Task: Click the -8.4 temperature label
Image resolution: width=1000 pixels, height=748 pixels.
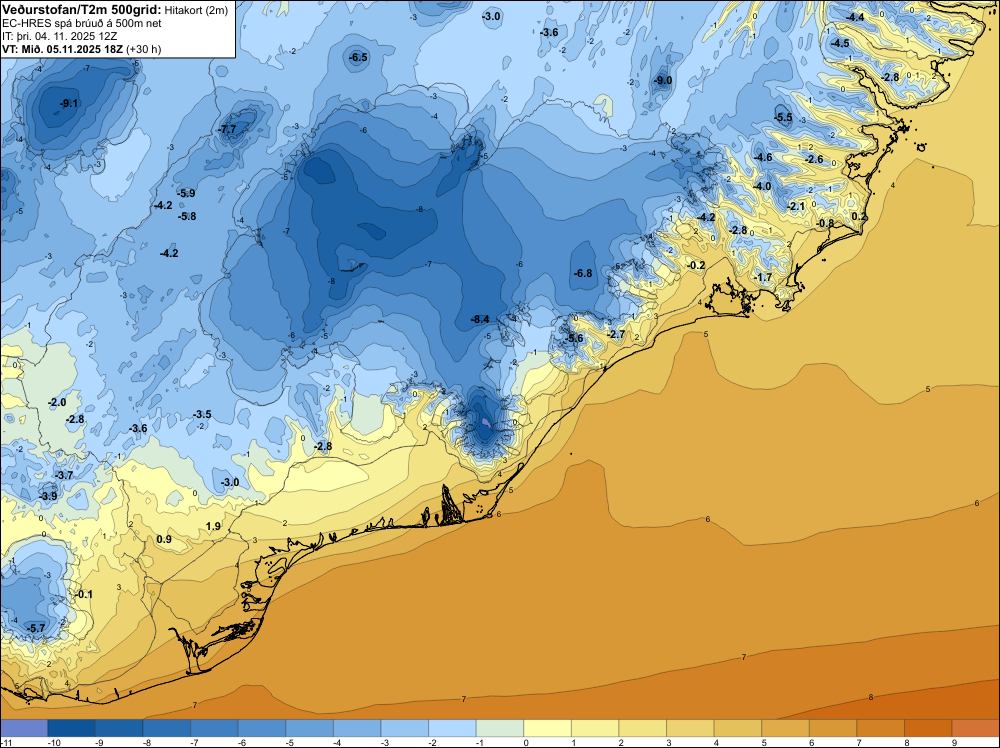Action: tap(480, 319)
